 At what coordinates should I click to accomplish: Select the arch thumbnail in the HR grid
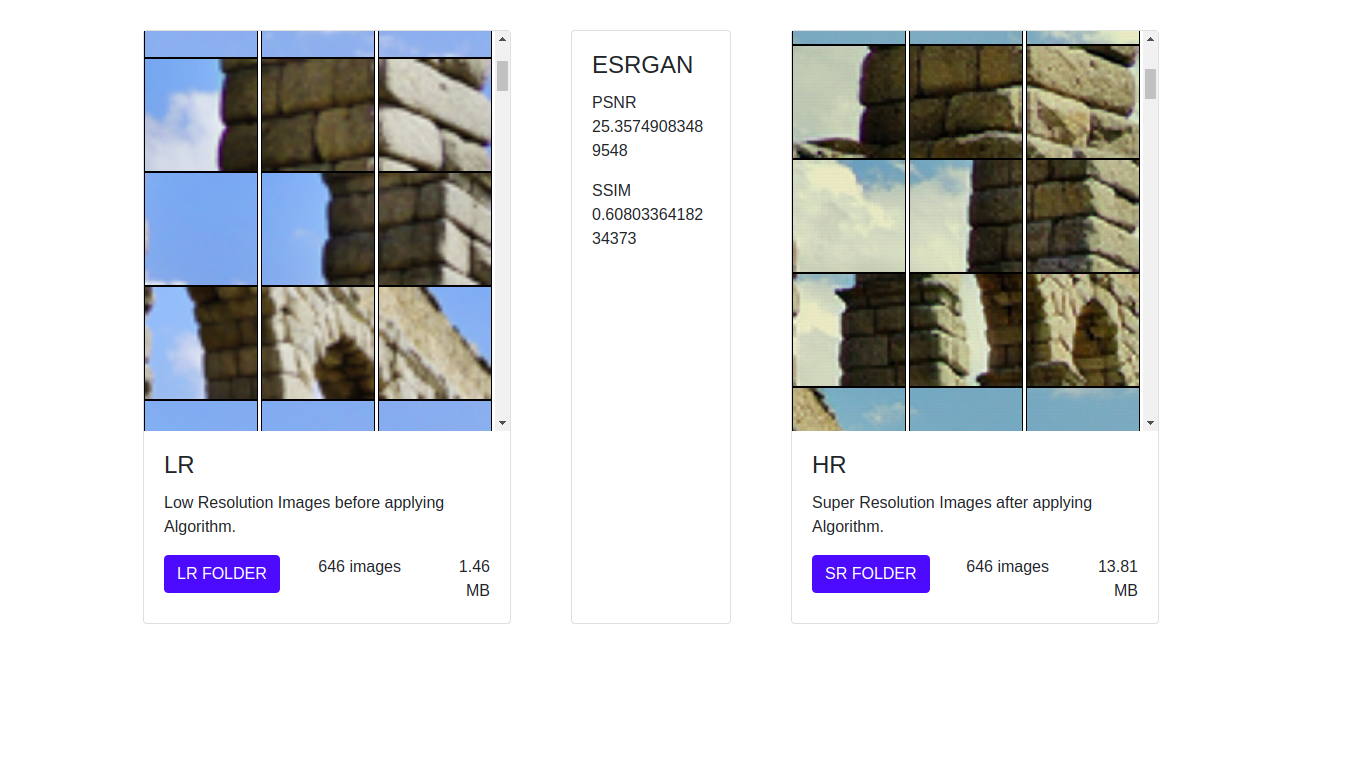click(x=1081, y=330)
